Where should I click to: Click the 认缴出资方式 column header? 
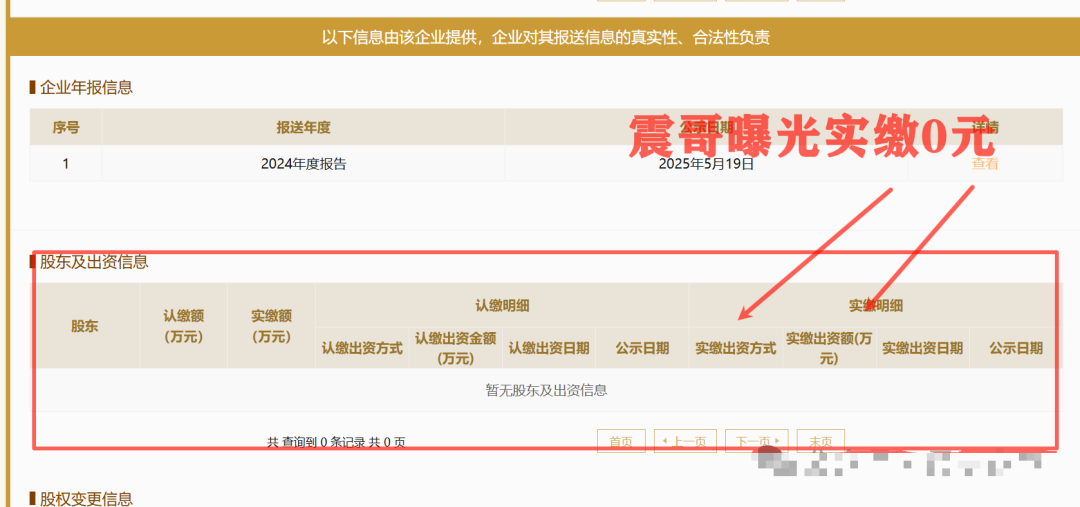tap(362, 348)
